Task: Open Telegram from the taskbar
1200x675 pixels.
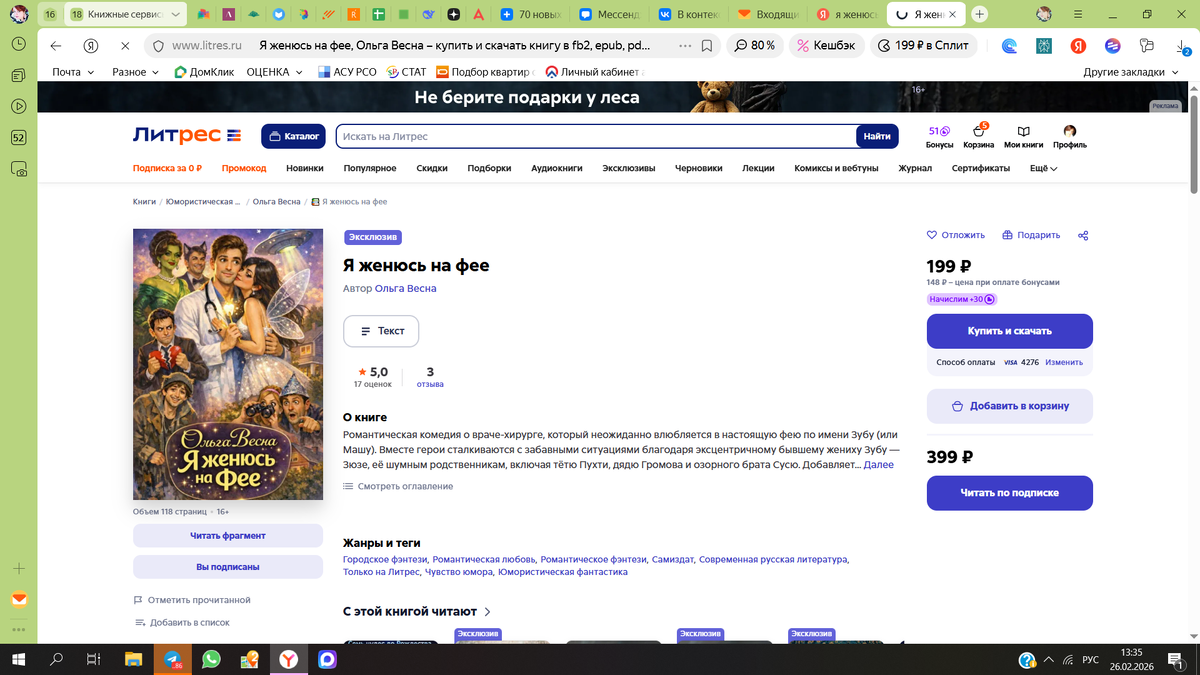Action: pos(172,660)
